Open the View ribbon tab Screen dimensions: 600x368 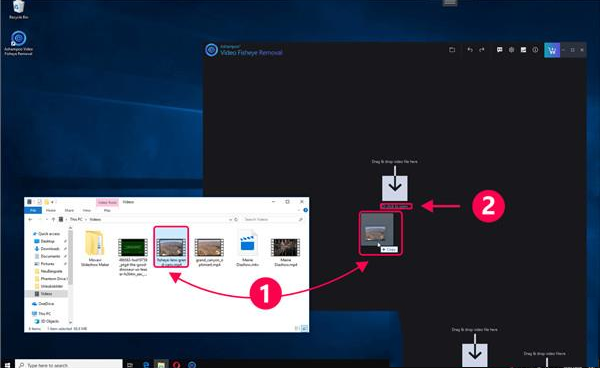(x=87, y=210)
